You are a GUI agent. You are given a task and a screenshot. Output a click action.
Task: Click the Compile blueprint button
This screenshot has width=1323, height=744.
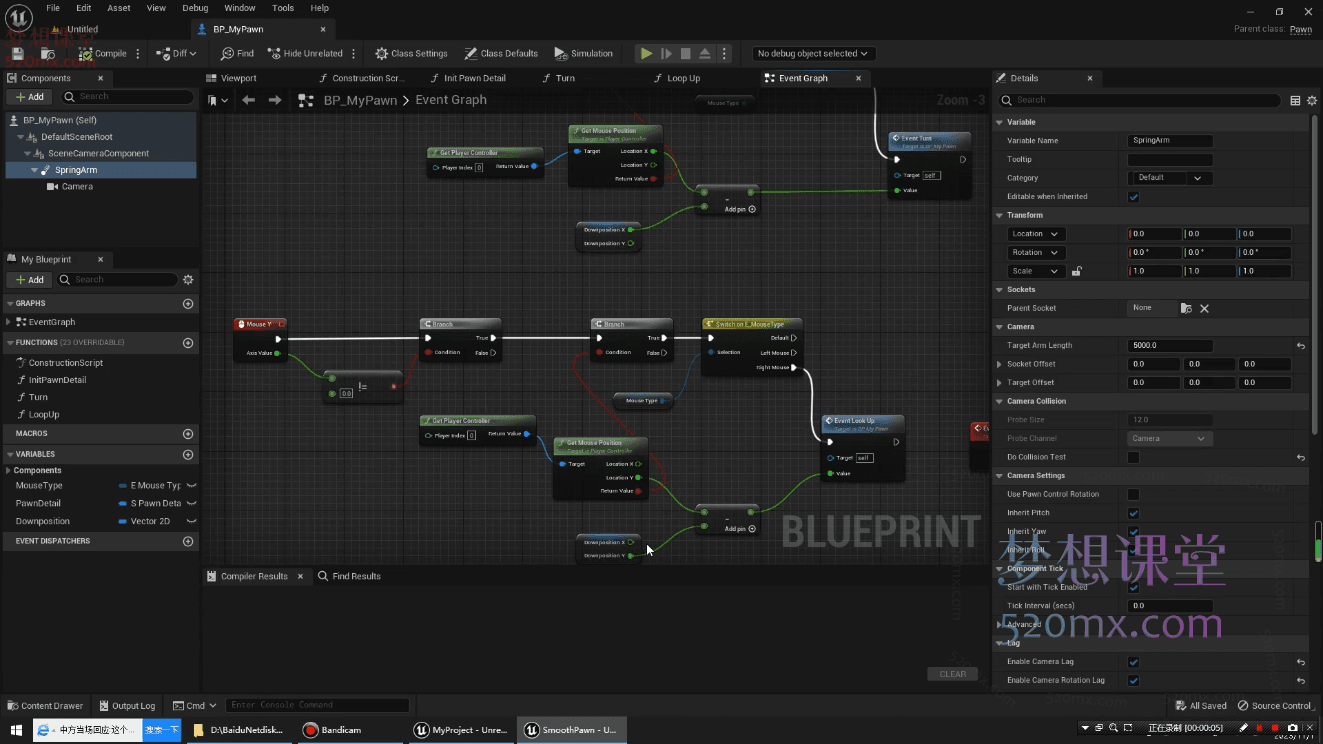[104, 54]
